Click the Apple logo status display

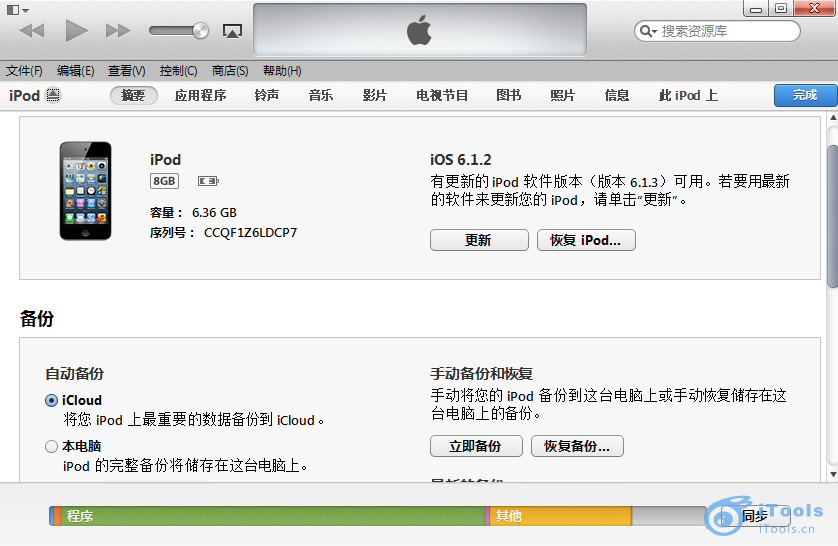coord(420,30)
